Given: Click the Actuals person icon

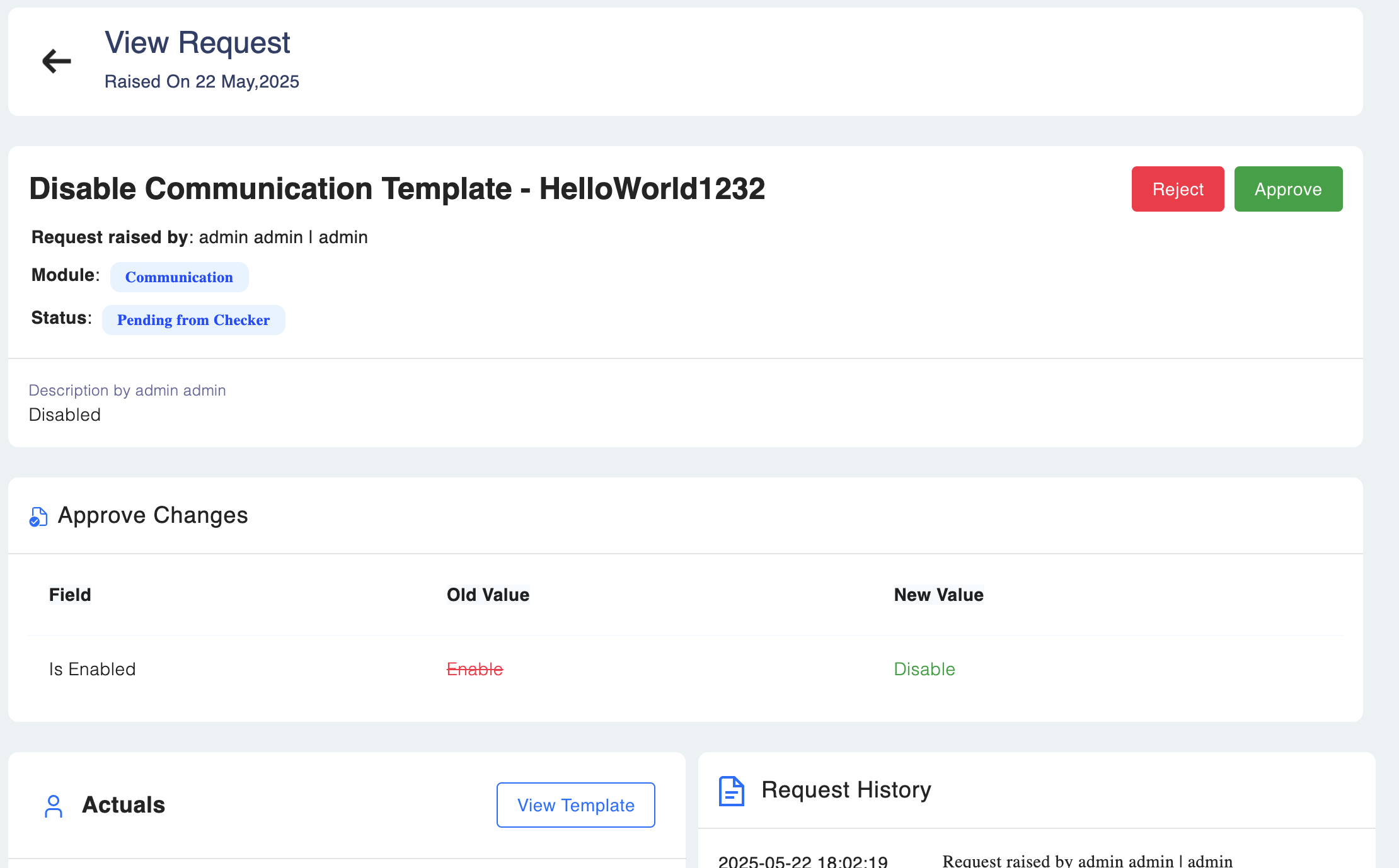Looking at the screenshot, I should [54, 806].
